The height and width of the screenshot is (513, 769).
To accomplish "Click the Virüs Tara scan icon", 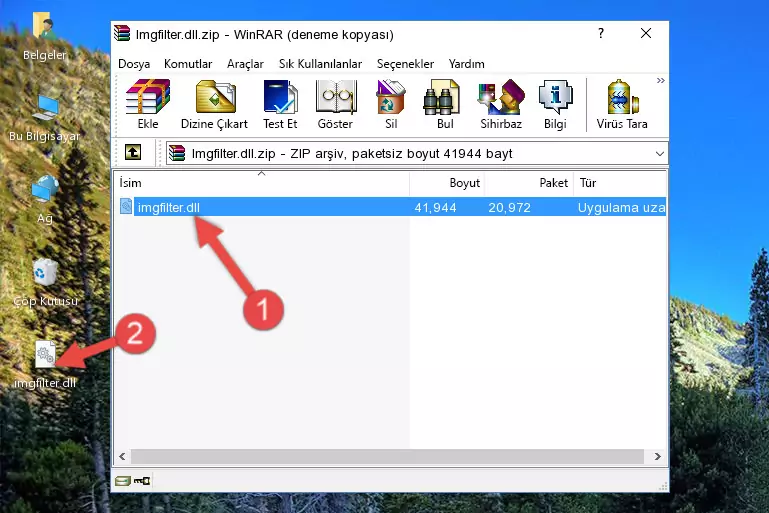I will [x=622, y=97].
